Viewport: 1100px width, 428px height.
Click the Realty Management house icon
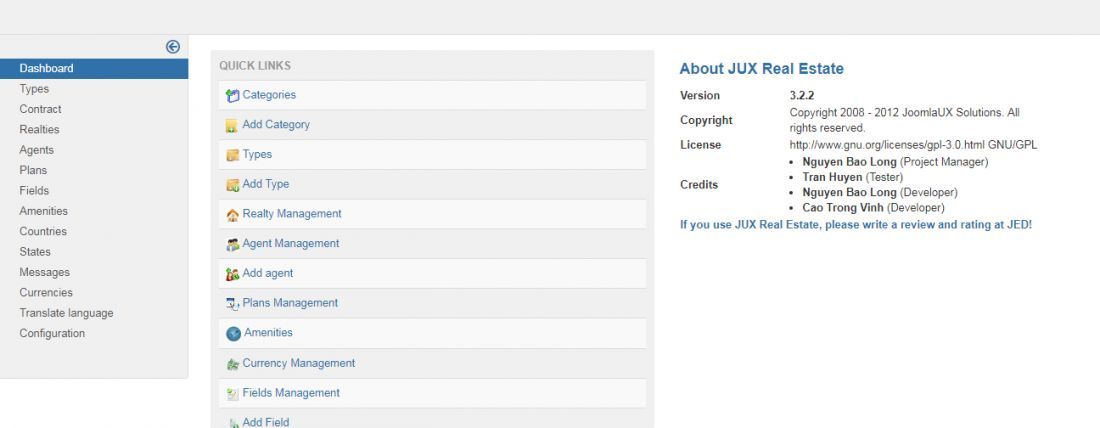tap(233, 215)
